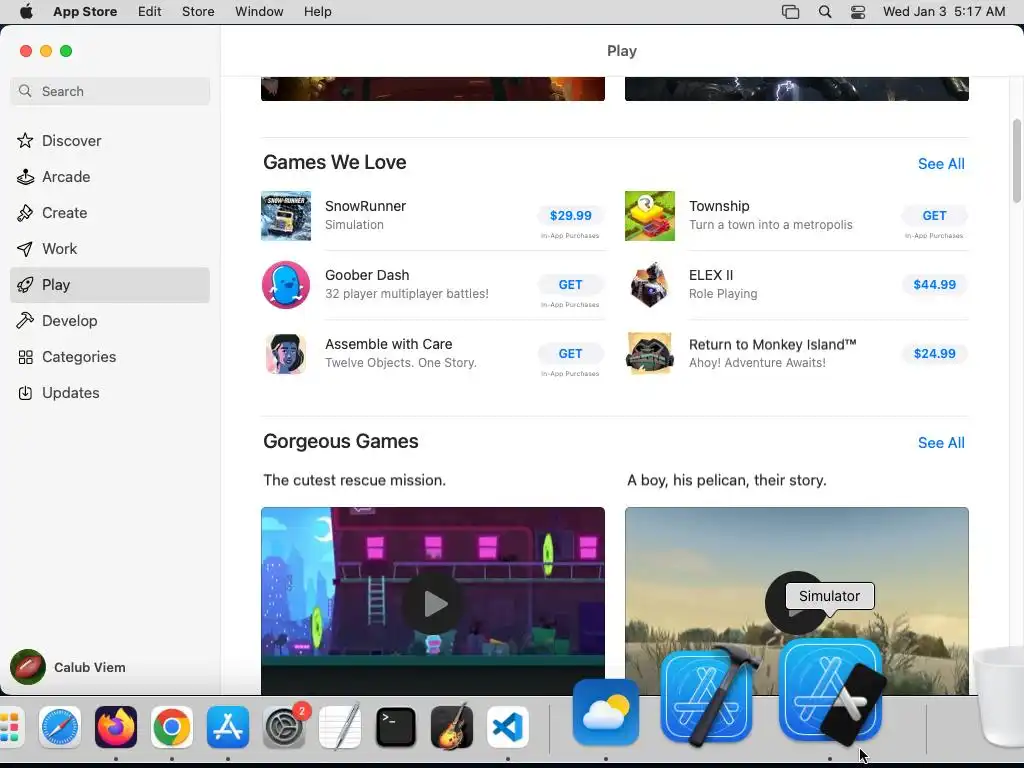Image resolution: width=1024 pixels, height=768 pixels.
Task: Open the Township title text
Action: pyautogui.click(x=719, y=206)
